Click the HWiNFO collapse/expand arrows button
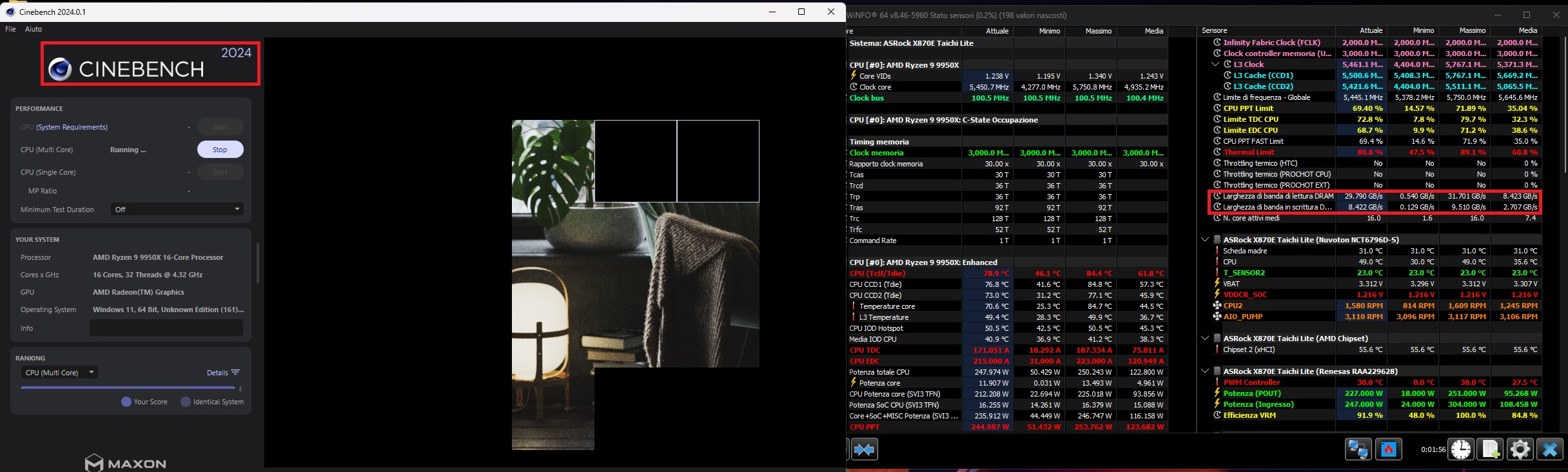Screen dimensions: 1568x472 pos(865,449)
